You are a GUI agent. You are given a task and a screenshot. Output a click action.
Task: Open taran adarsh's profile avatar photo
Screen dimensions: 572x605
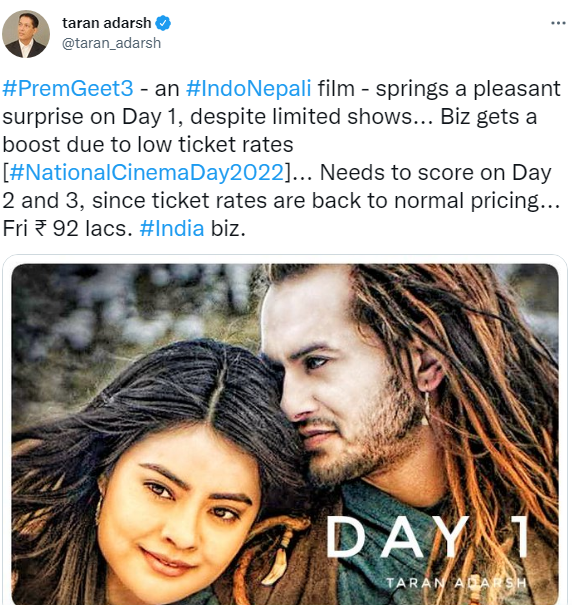coord(26,34)
